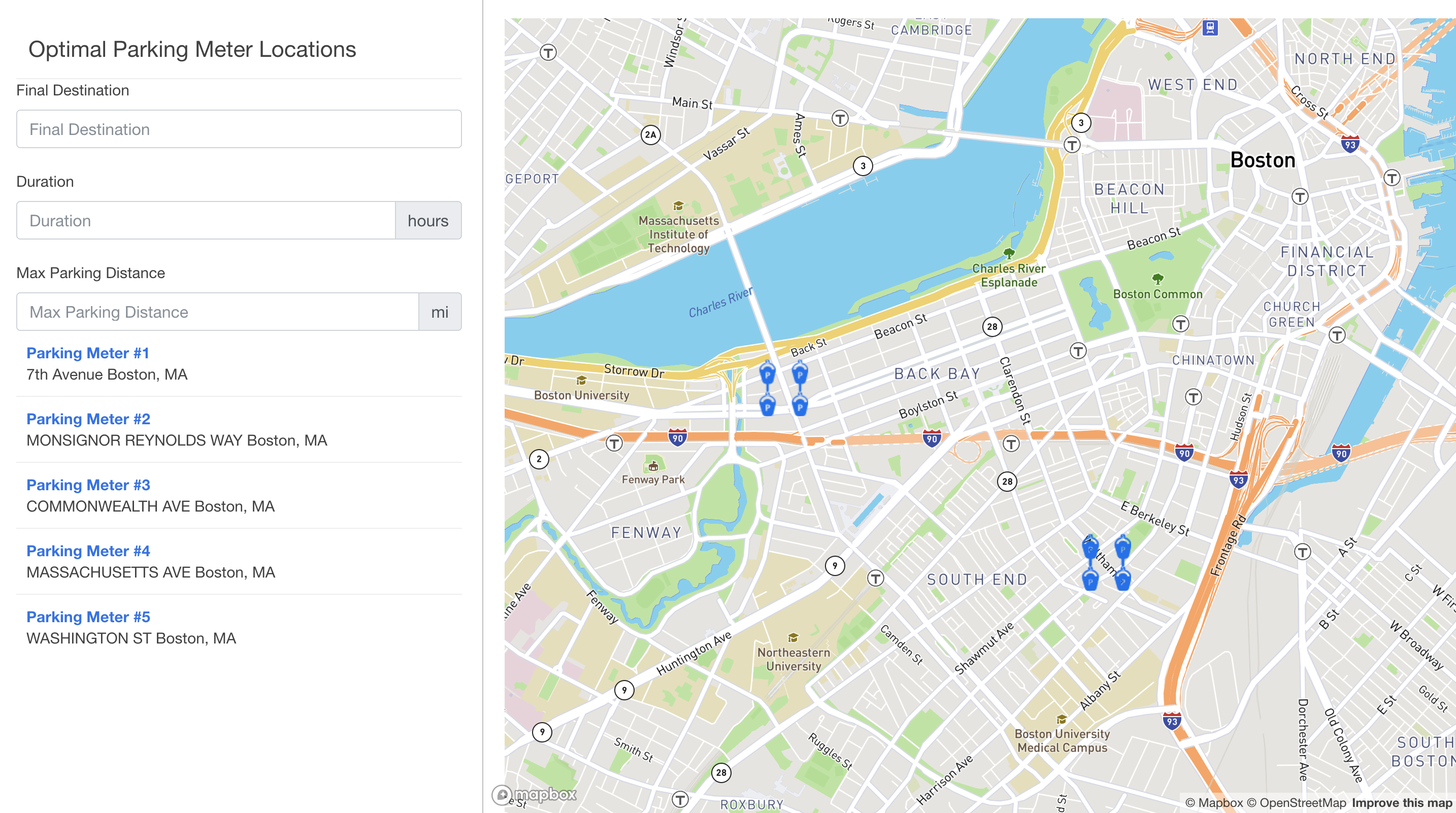Viewport: 1456px width, 813px height.
Task: Click the Northeastern University icon
Action: [x=793, y=638]
